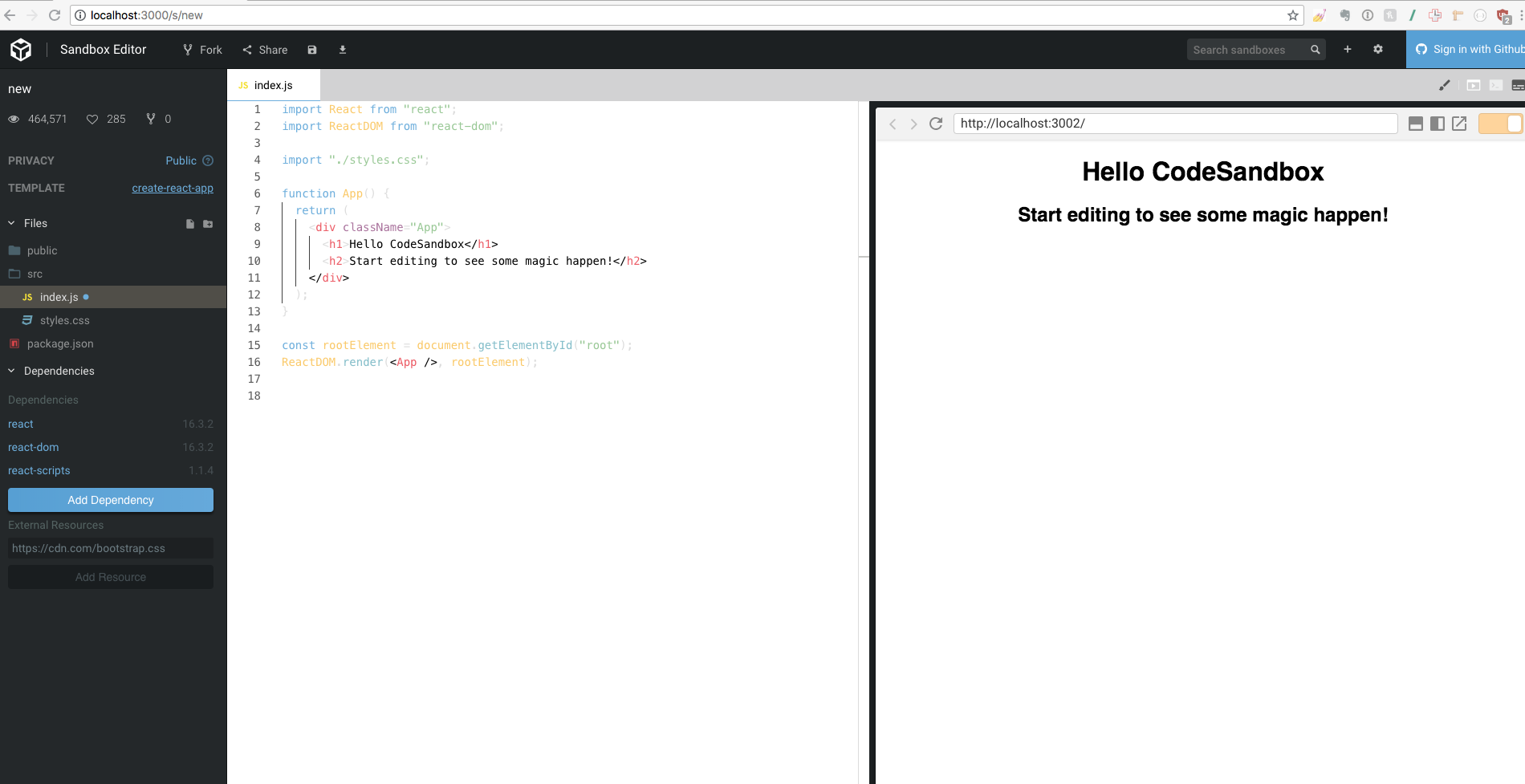Open preferences with the gear icon
Image resolution: width=1525 pixels, height=784 pixels.
[x=1378, y=50]
